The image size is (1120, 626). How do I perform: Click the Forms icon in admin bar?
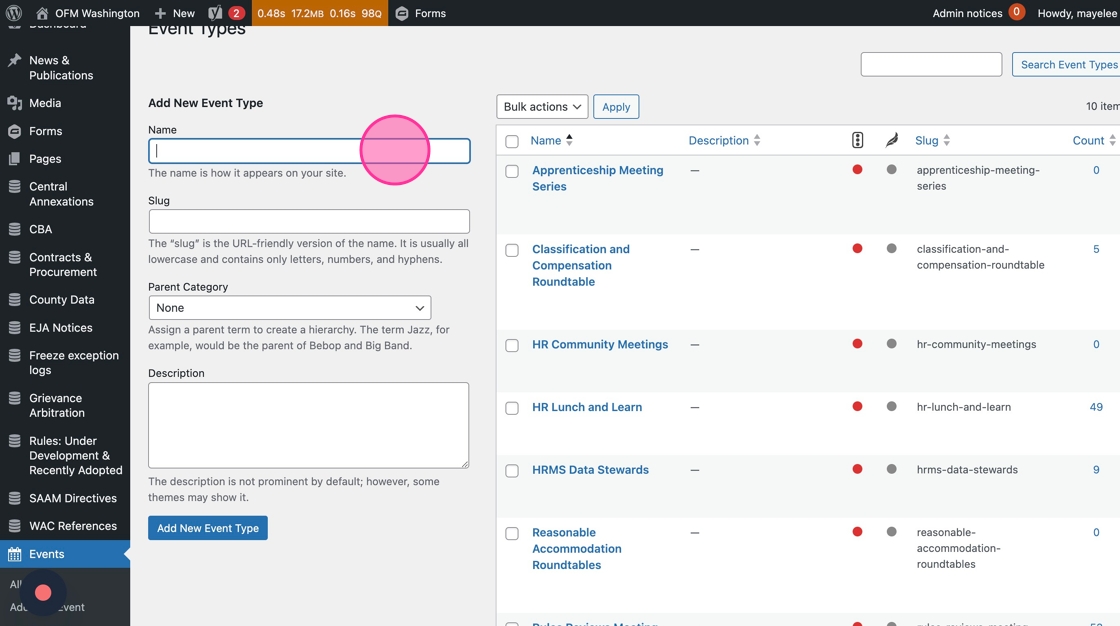(402, 13)
